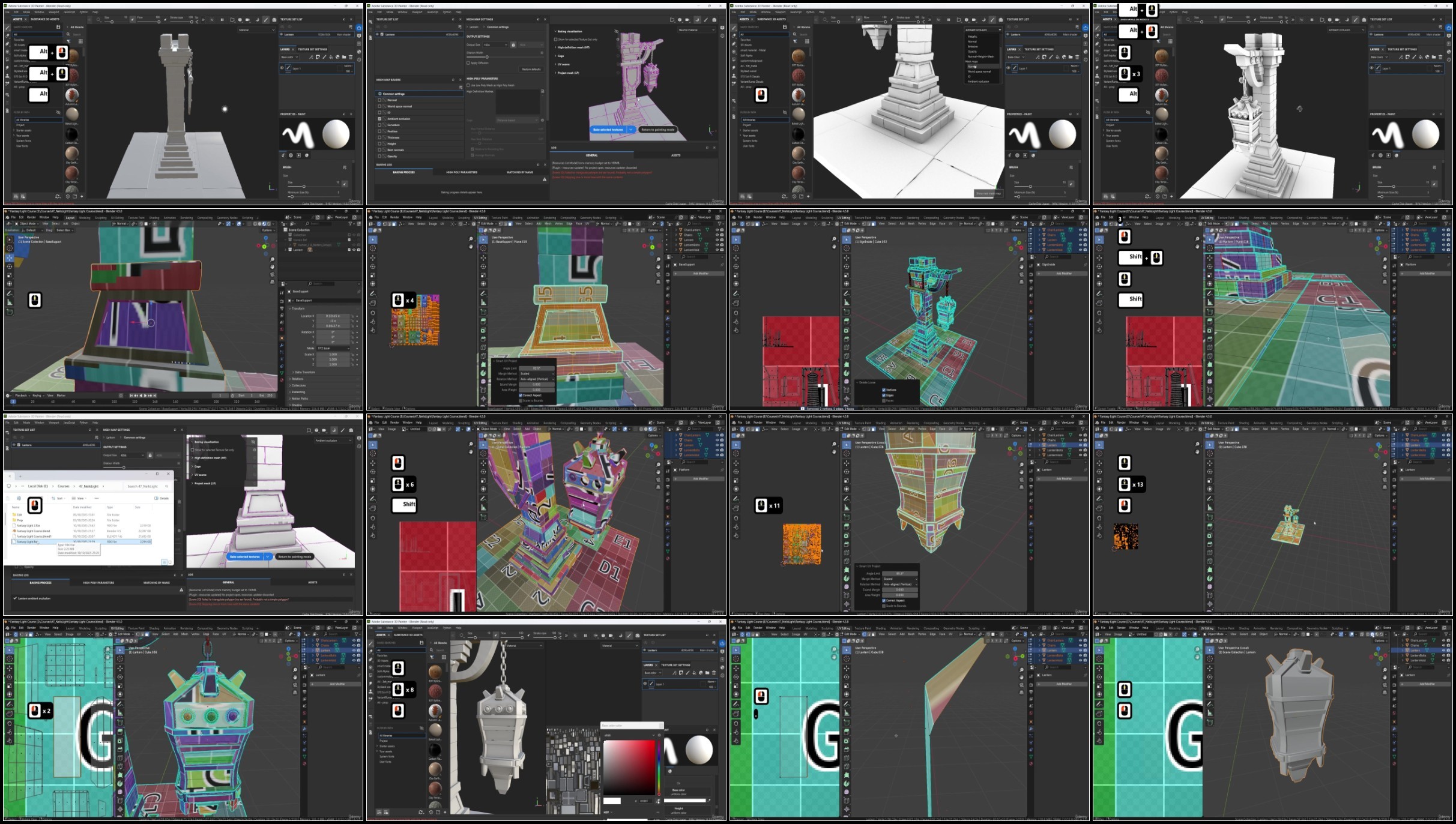
Task: Expand Delta Transform in Blender properties
Action: point(304,372)
